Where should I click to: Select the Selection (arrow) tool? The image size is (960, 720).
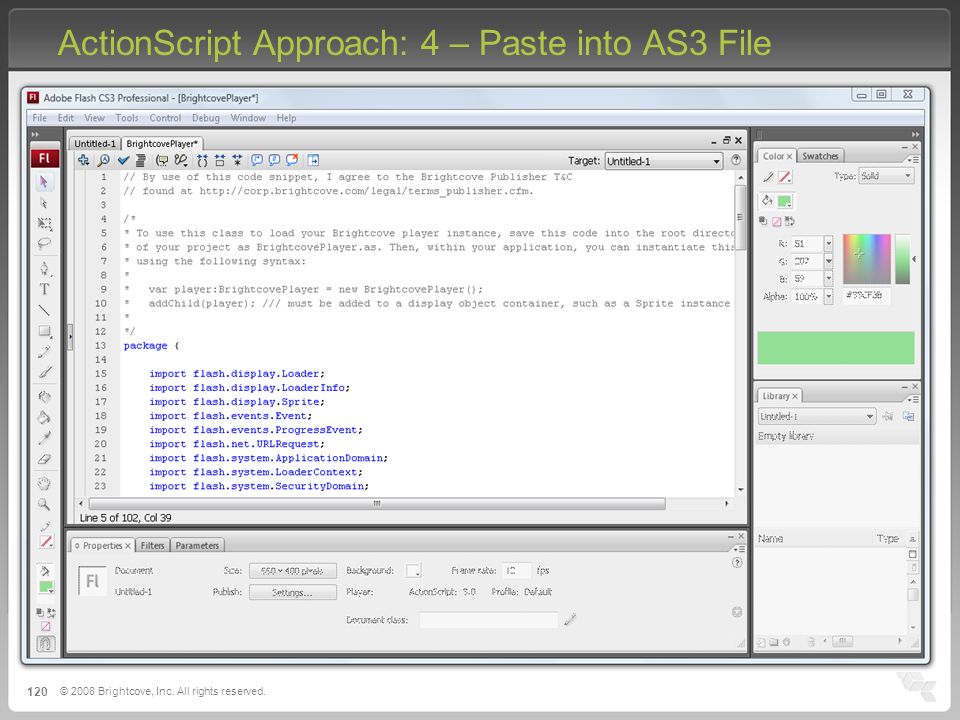click(44, 182)
